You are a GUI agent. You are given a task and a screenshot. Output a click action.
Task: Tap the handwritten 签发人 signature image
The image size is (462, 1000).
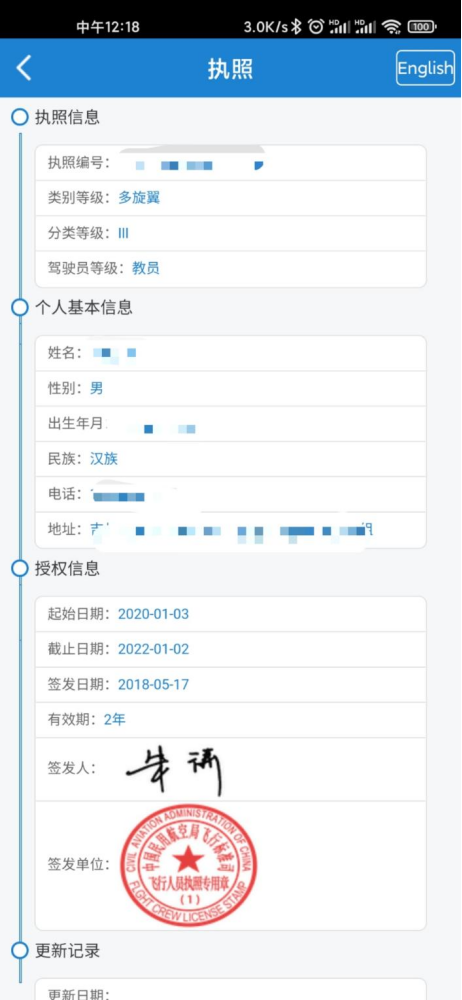174,769
